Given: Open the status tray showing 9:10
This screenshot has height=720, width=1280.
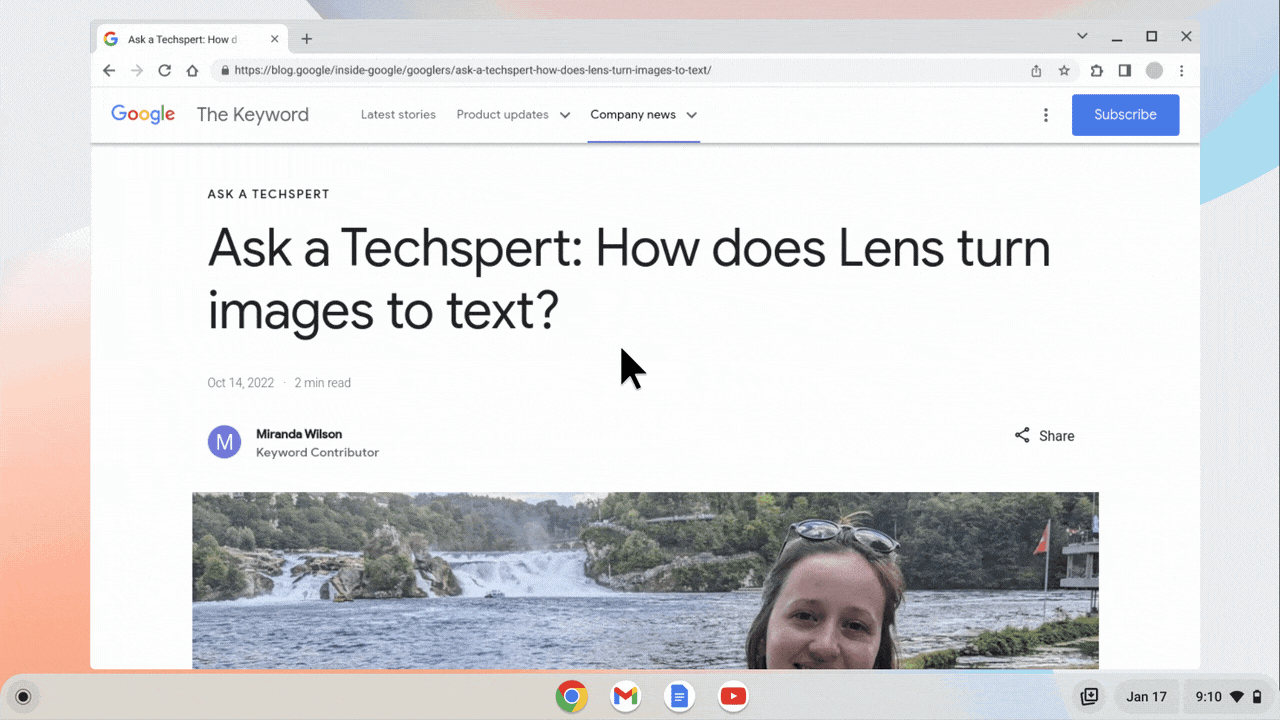Looking at the screenshot, I should [1227, 697].
